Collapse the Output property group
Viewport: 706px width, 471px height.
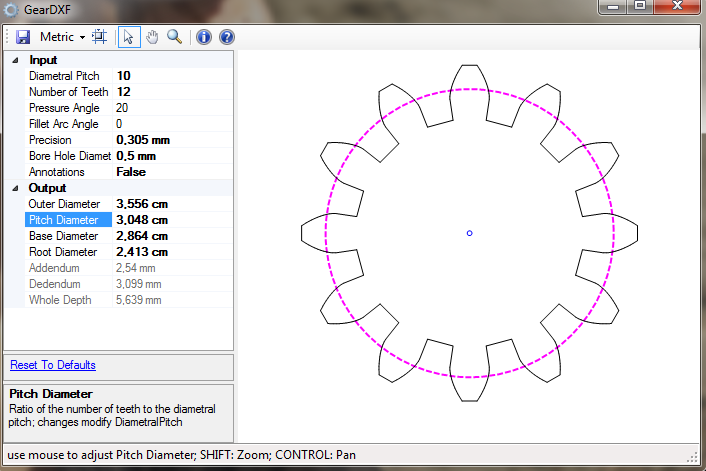coord(15,188)
